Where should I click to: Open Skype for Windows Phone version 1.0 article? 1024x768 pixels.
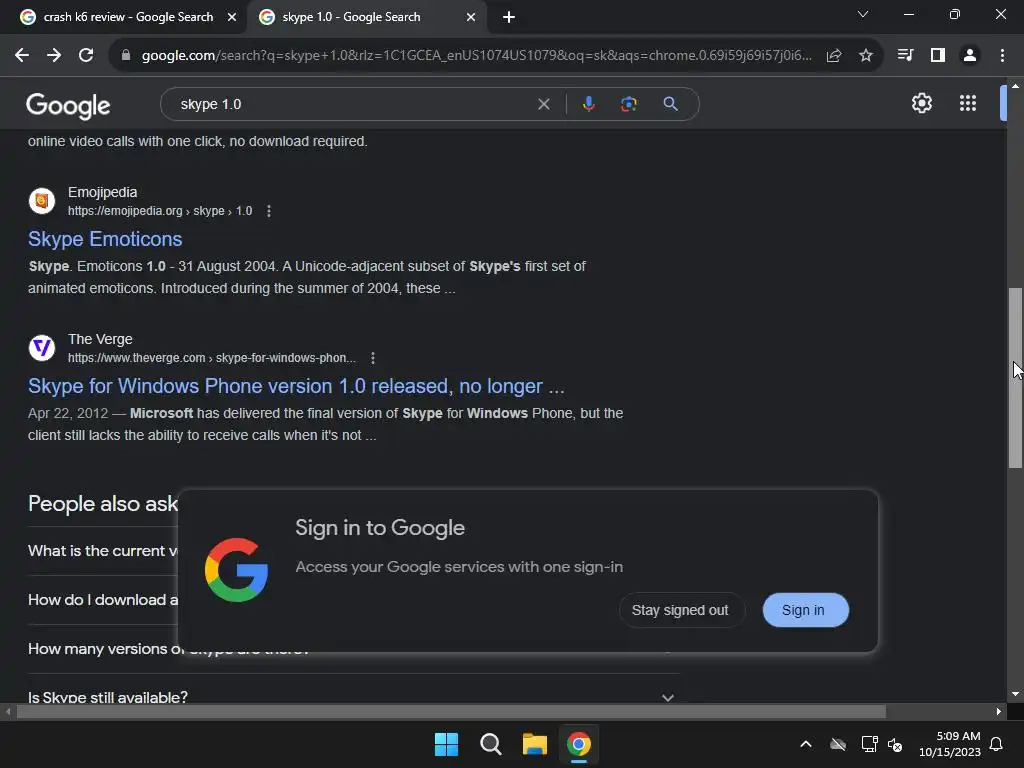tap(296, 386)
